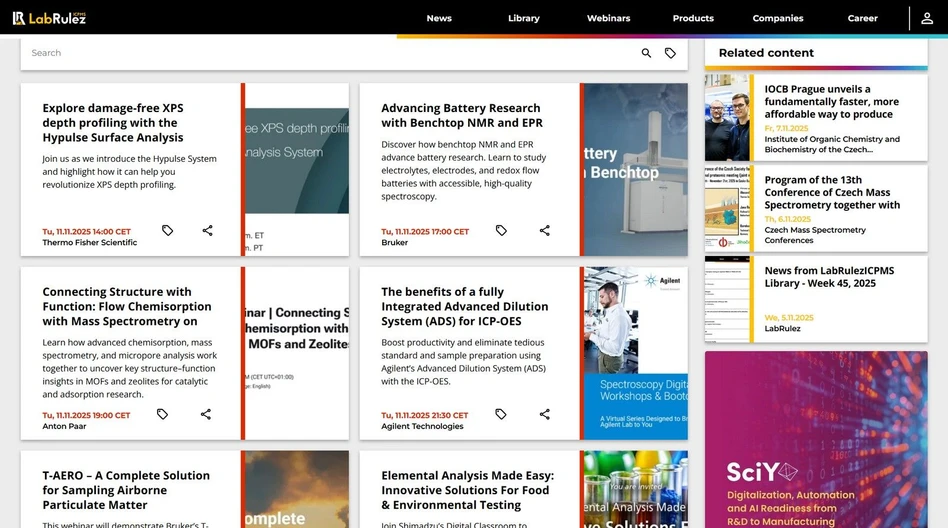The image size is (948, 528).
Task: Open Czech Mass Spectrometry conference program article
Action: [x=832, y=192]
